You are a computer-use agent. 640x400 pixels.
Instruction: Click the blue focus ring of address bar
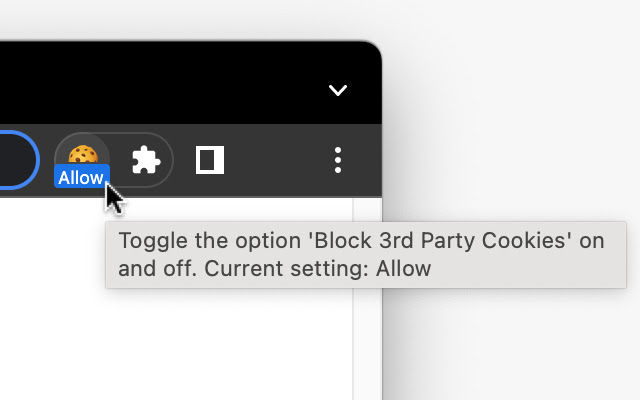point(37,160)
